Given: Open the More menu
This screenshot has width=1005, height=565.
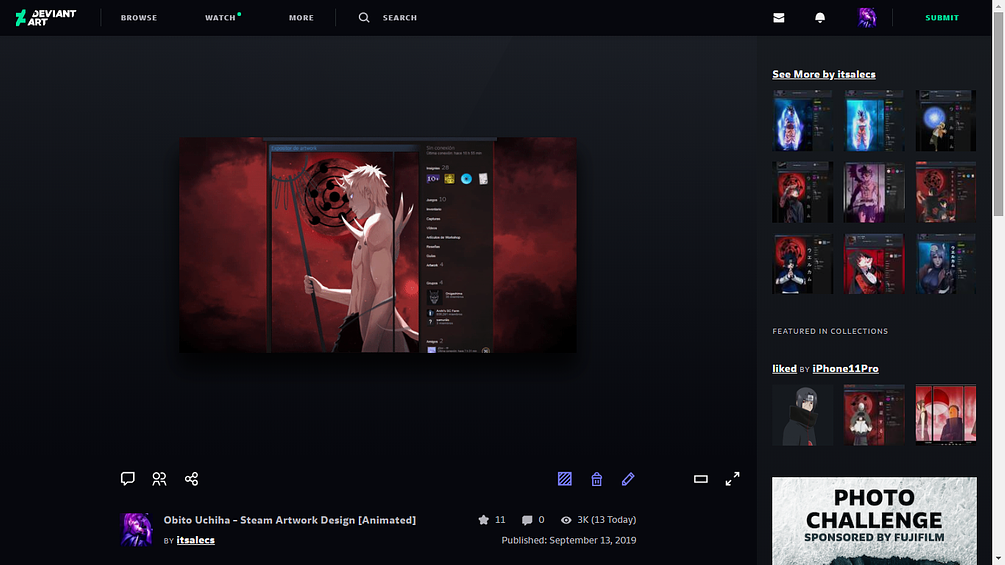Looking at the screenshot, I should tap(301, 18).
